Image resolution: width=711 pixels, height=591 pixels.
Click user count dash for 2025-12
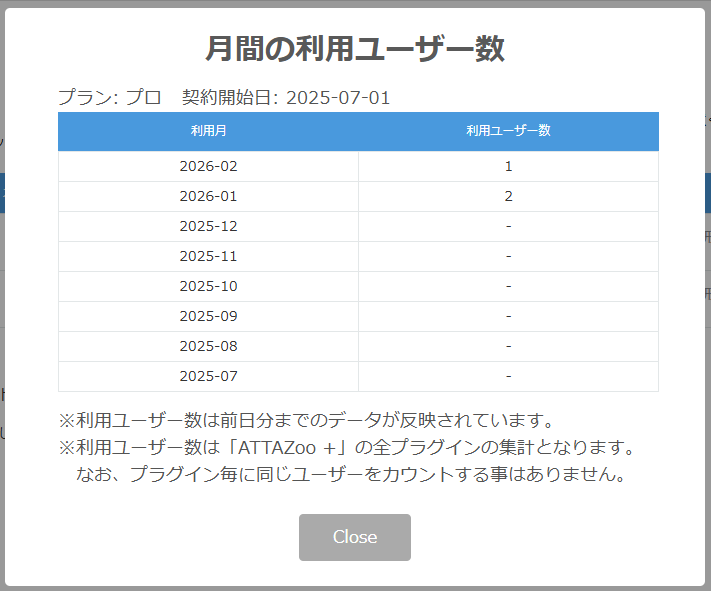click(x=508, y=226)
